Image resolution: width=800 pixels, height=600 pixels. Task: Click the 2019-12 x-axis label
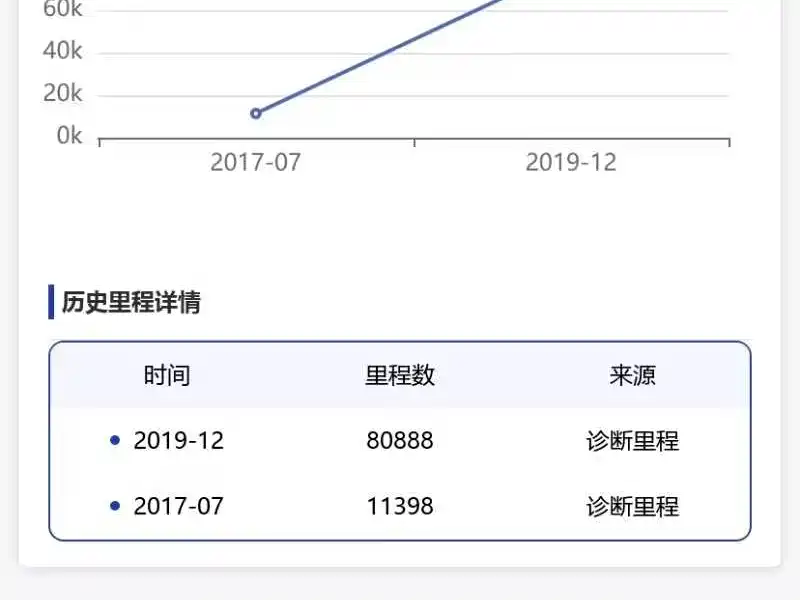571,163
